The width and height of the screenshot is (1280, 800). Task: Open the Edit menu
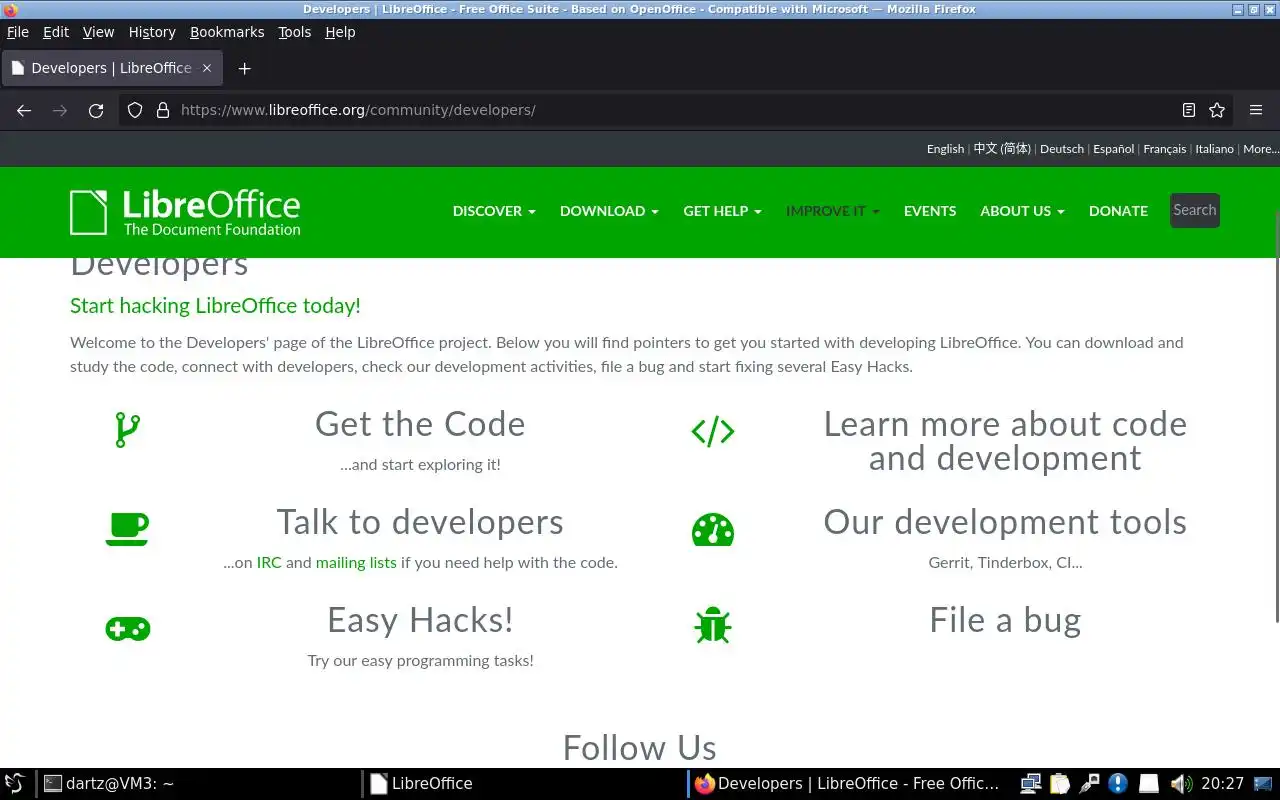point(56,32)
